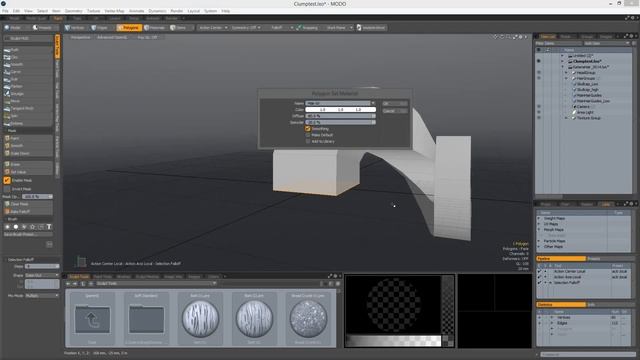Select the Emboss sculpt tool
The width and height of the screenshot is (640, 360).
point(28,123)
